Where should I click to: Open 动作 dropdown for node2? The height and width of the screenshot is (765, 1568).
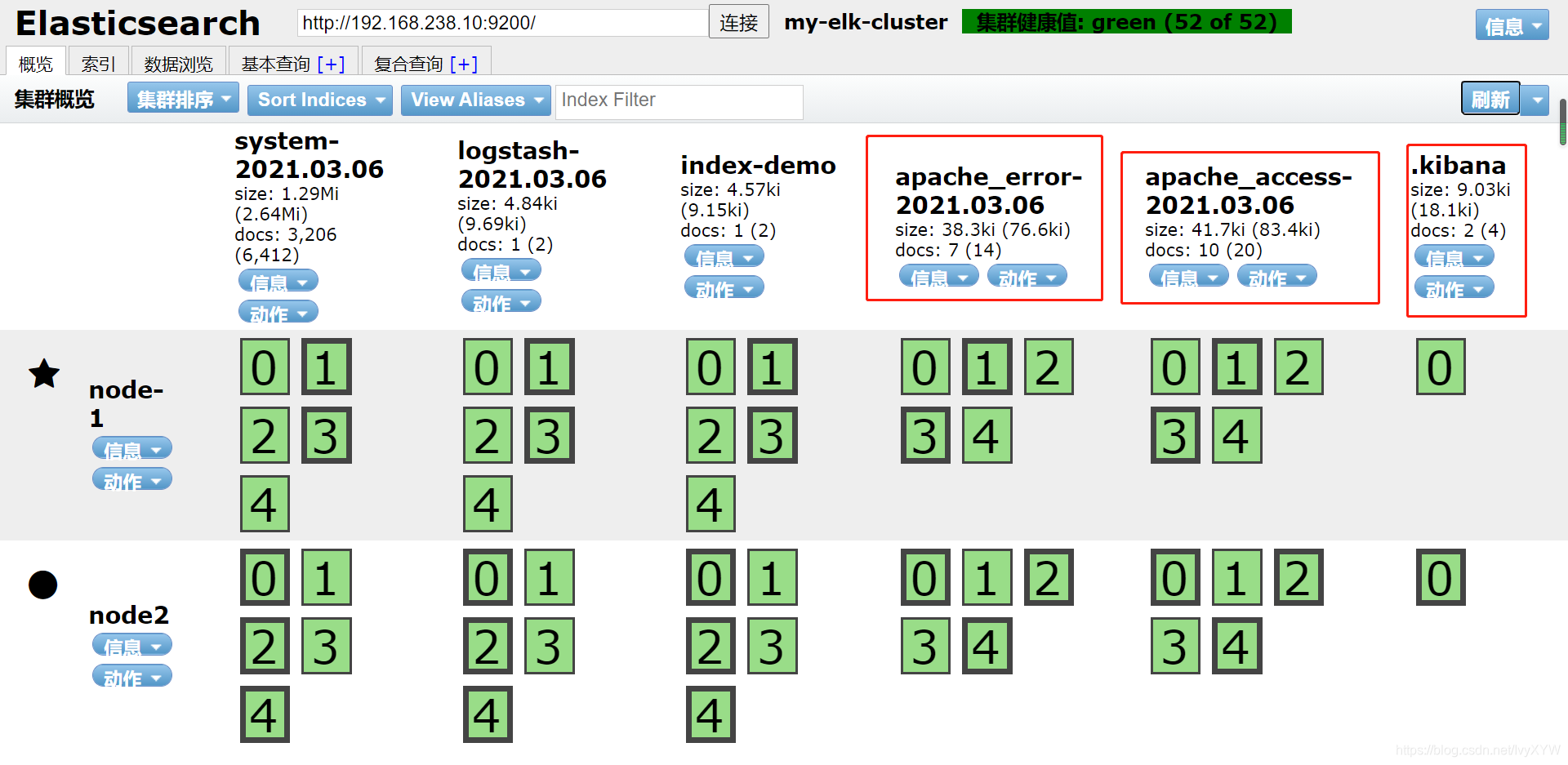pos(132,676)
